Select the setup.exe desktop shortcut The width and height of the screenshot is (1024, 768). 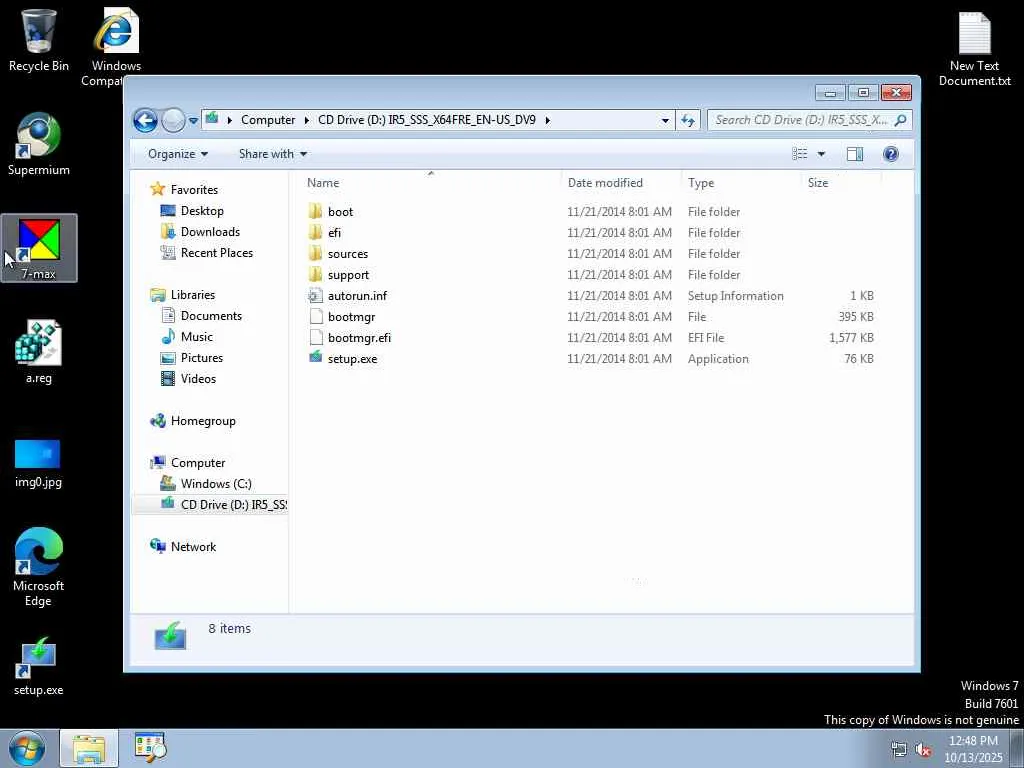pyautogui.click(x=38, y=666)
